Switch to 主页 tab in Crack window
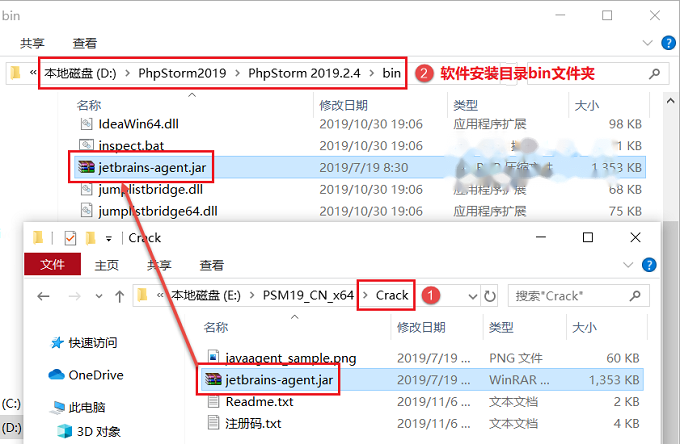The width and height of the screenshot is (680, 444). click(107, 265)
